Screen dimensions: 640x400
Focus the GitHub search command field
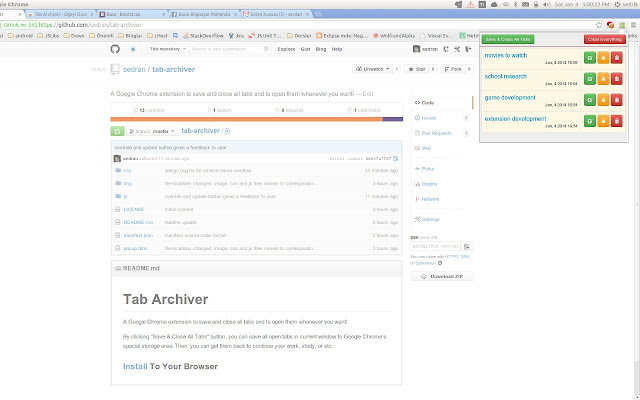coord(229,49)
